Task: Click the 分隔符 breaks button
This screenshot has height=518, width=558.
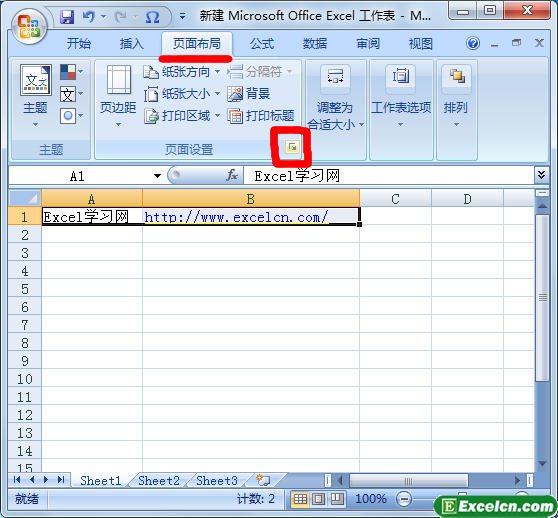Action: pyautogui.click(x=260, y=72)
